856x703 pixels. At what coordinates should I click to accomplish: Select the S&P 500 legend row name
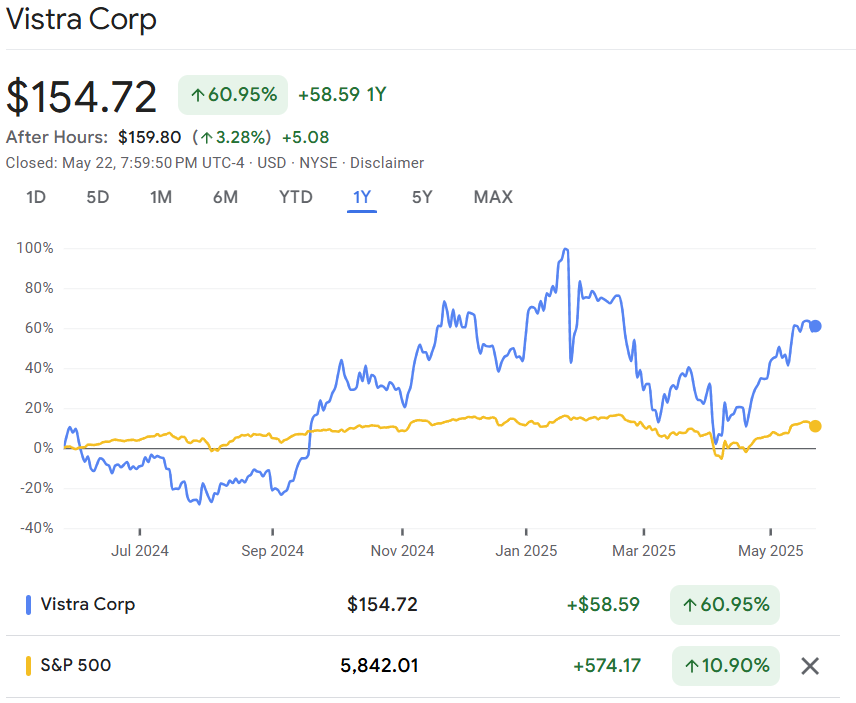click(x=76, y=666)
